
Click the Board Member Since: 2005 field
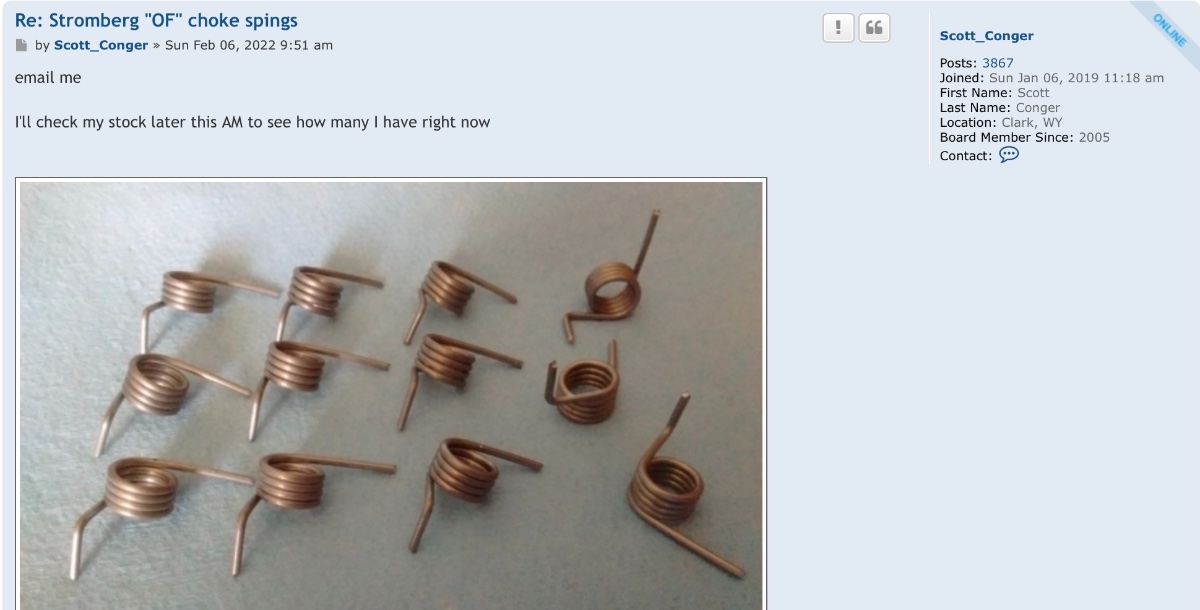click(x=1025, y=138)
